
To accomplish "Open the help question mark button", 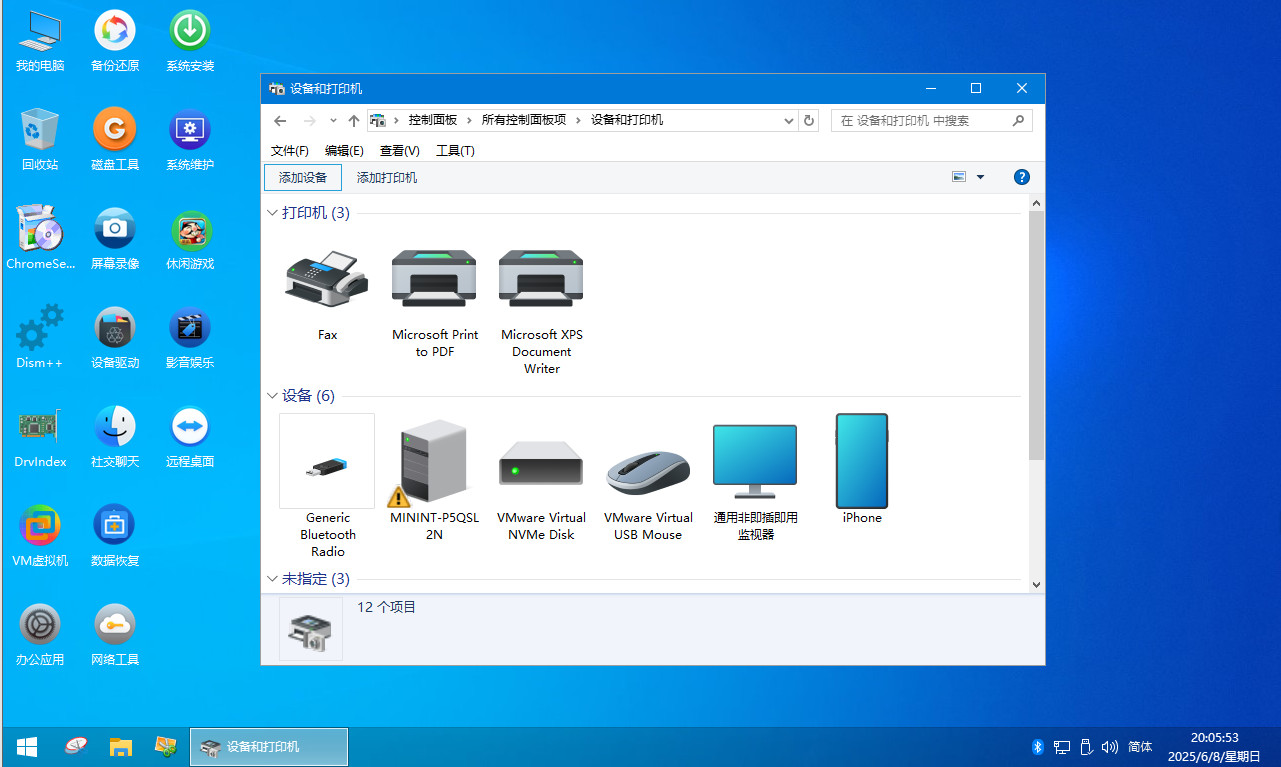I will click(1021, 177).
